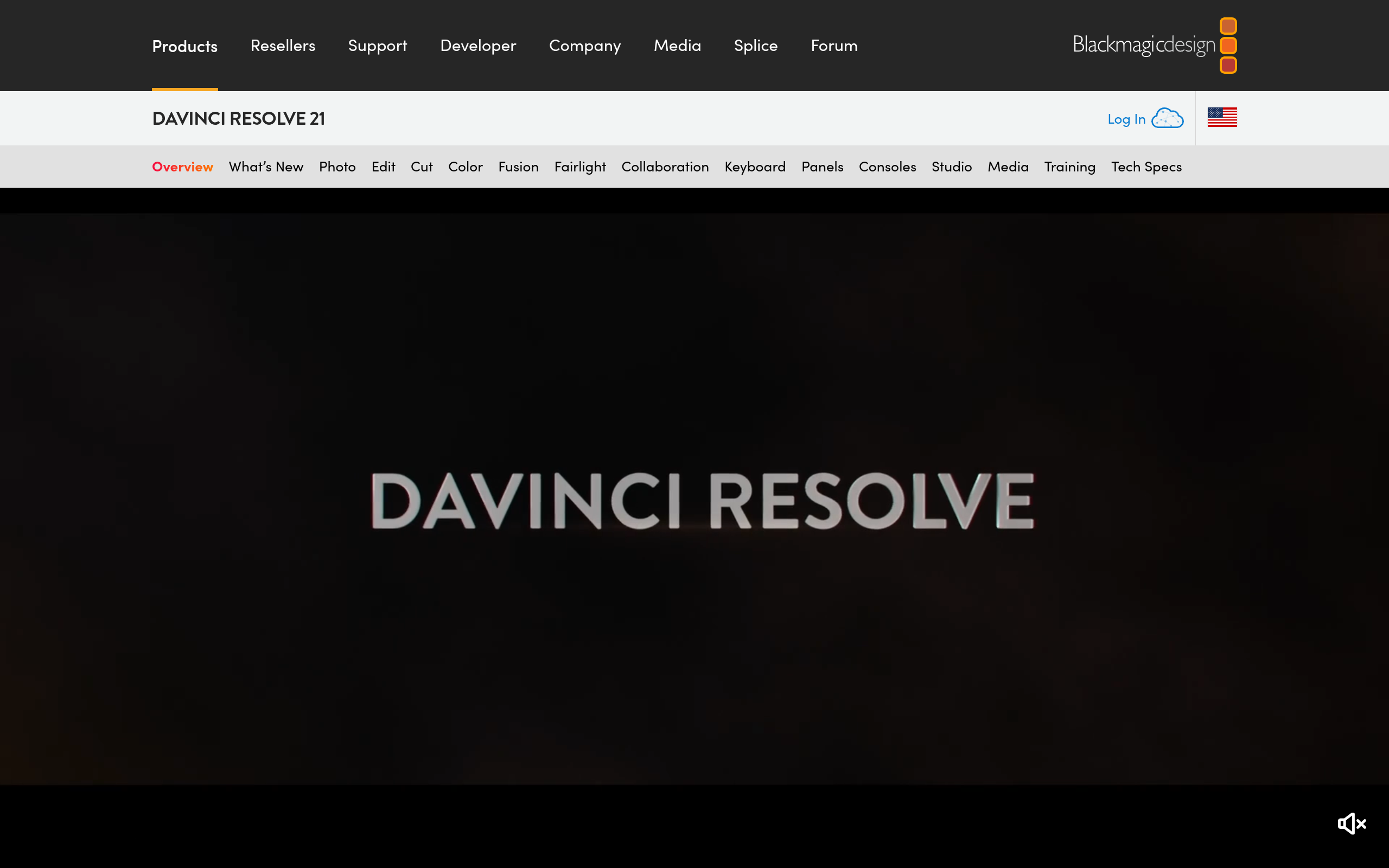Image resolution: width=1389 pixels, height=868 pixels.
Task: Open the Photo tab
Action: (x=337, y=167)
